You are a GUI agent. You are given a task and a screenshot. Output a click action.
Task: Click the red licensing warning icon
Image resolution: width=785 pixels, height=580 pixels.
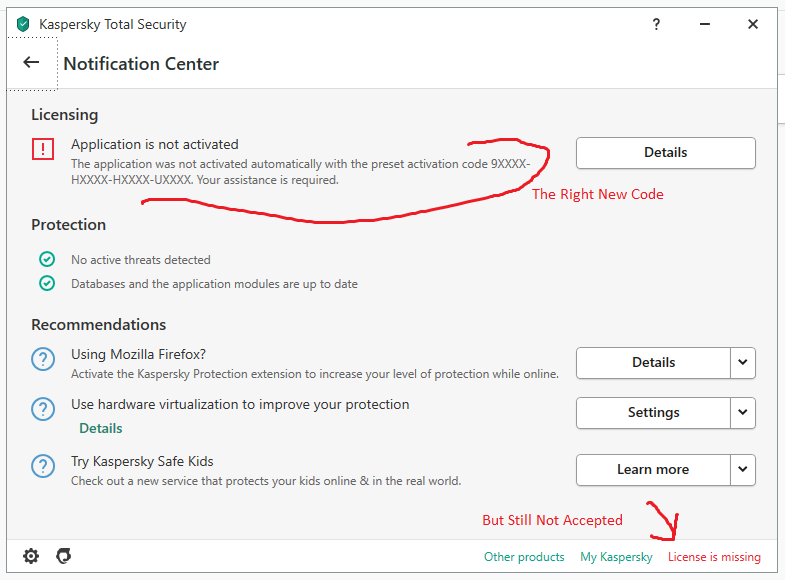[x=43, y=149]
